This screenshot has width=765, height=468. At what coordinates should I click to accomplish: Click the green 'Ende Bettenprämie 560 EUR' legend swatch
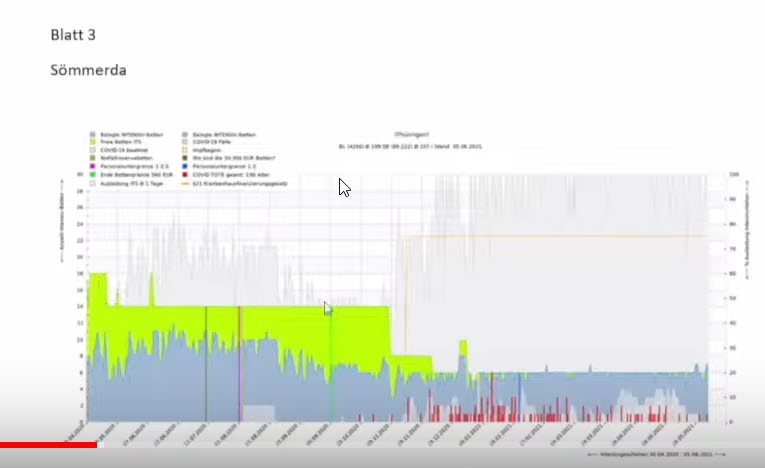pyautogui.click(x=93, y=175)
